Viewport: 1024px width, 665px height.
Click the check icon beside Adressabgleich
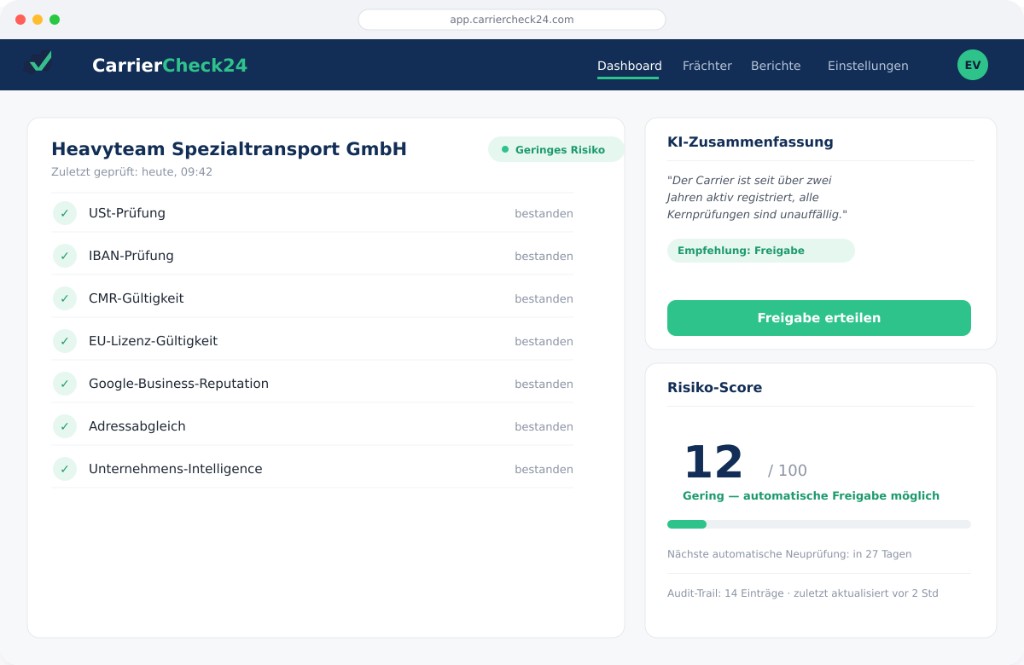65,426
